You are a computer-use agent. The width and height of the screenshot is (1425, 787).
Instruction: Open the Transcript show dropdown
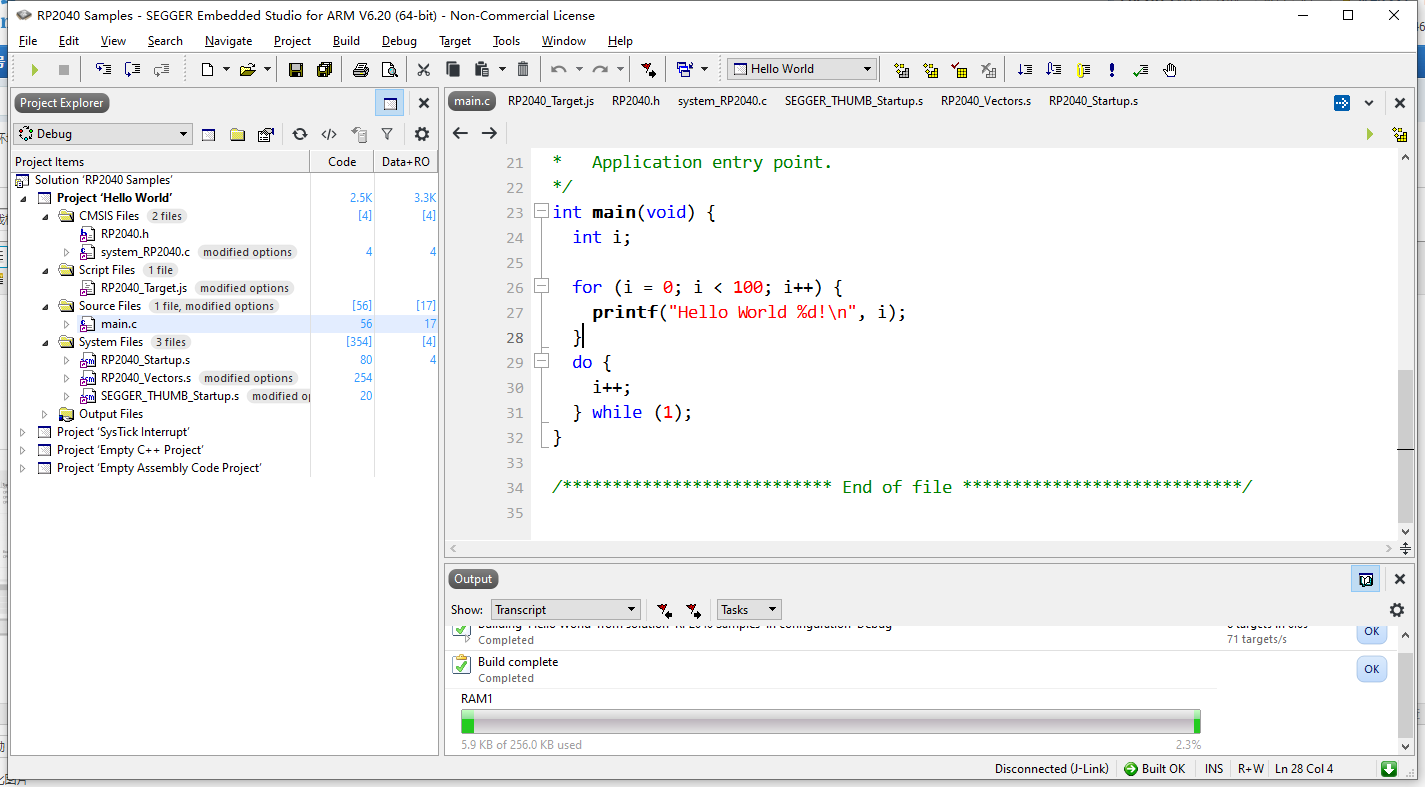[565, 610]
